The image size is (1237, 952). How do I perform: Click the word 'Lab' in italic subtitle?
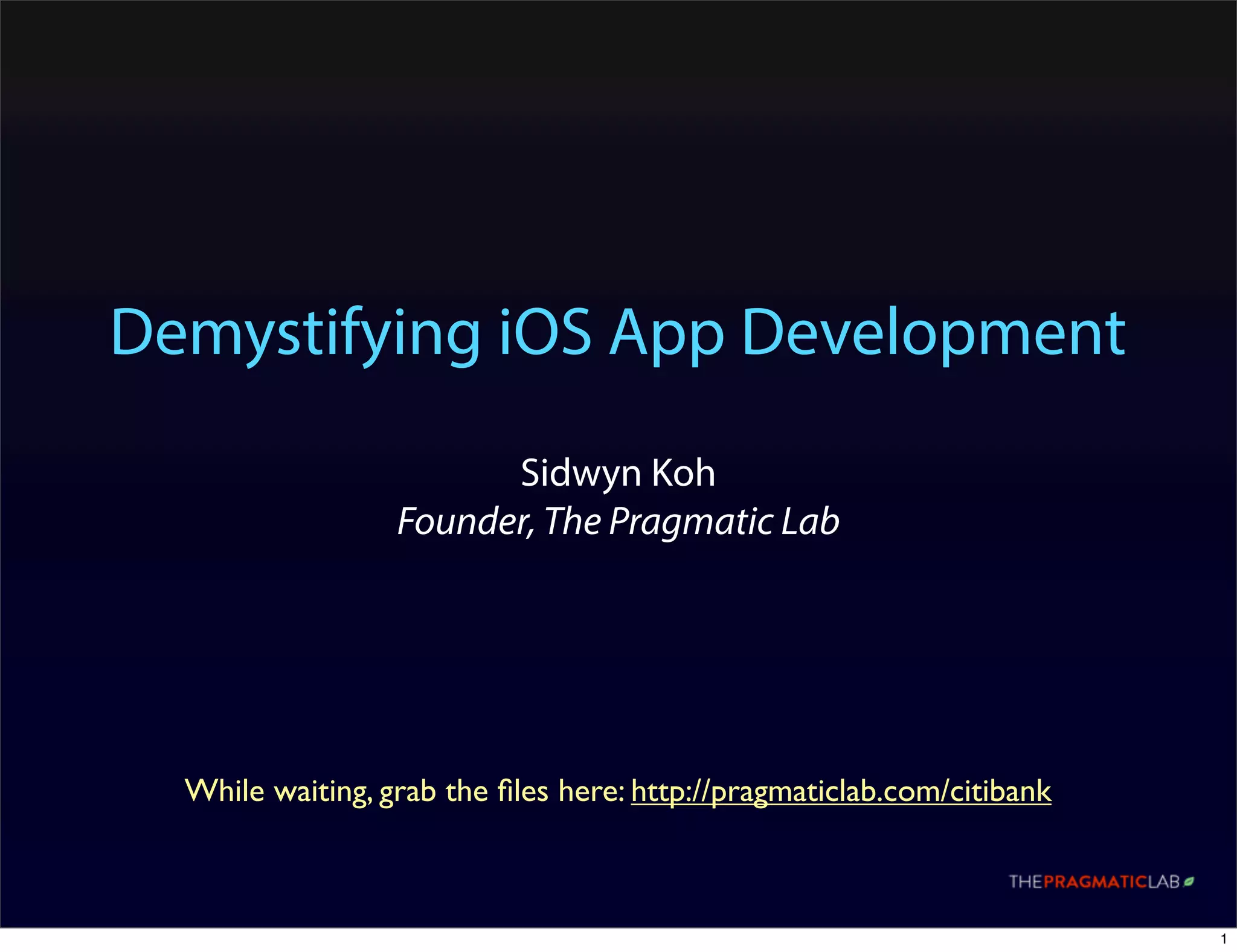pyautogui.click(x=810, y=521)
